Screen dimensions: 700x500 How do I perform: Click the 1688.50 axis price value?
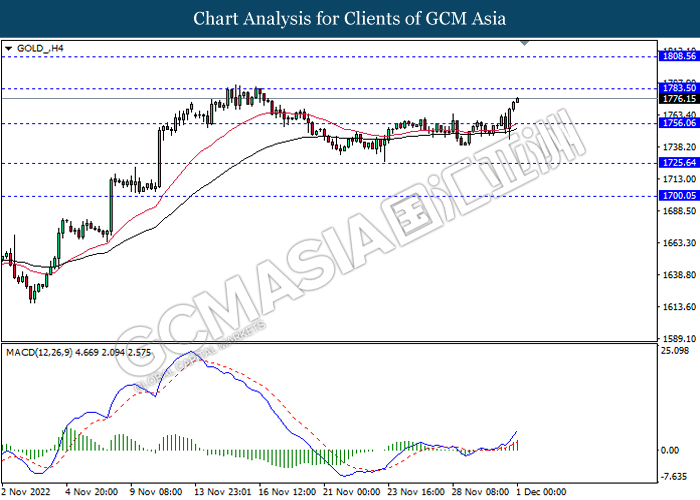point(679,211)
